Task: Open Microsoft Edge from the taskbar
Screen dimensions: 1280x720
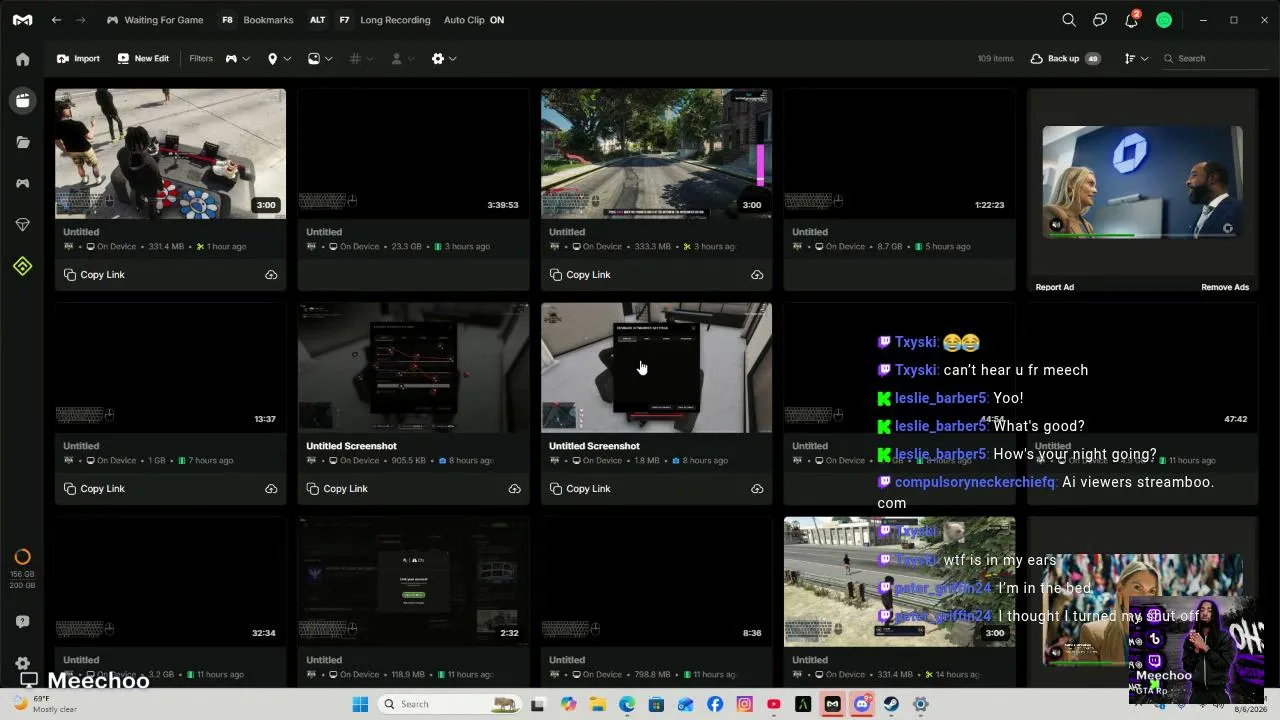Action: [x=627, y=704]
